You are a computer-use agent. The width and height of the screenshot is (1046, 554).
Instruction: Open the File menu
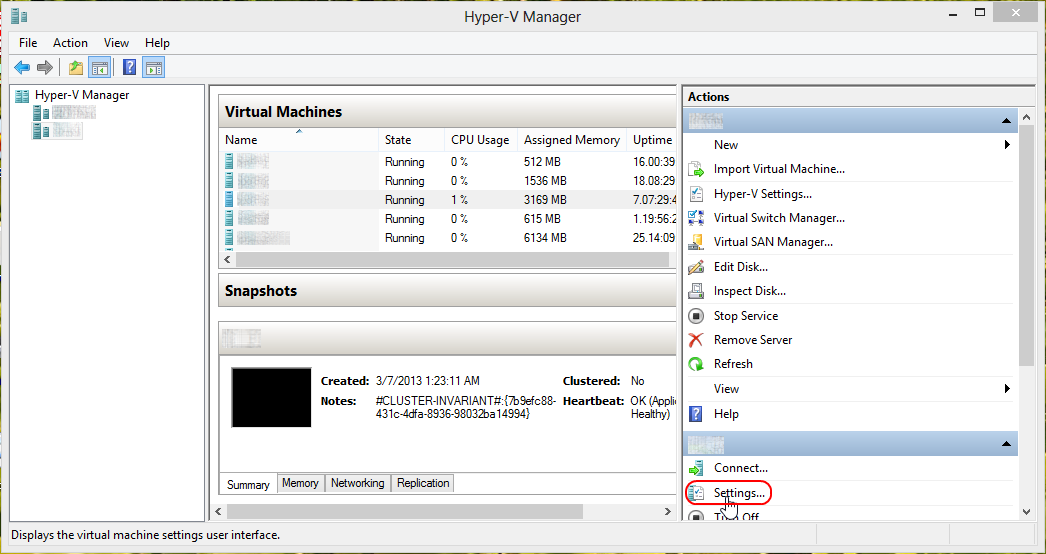28,43
